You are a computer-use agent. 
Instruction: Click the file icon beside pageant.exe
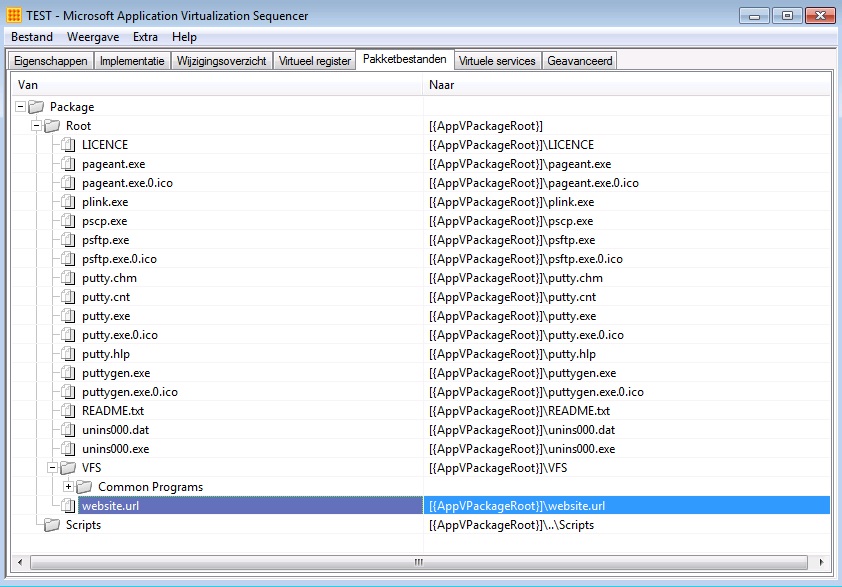(68, 164)
